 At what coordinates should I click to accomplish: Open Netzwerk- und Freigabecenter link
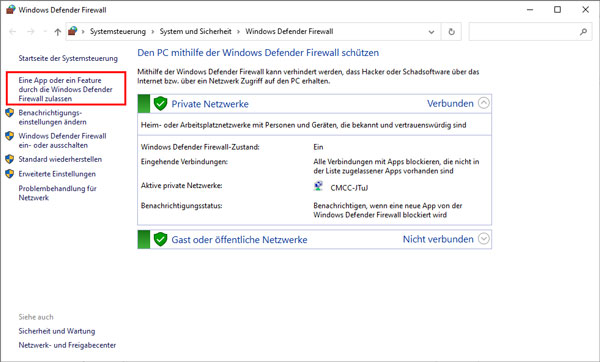point(67,345)
